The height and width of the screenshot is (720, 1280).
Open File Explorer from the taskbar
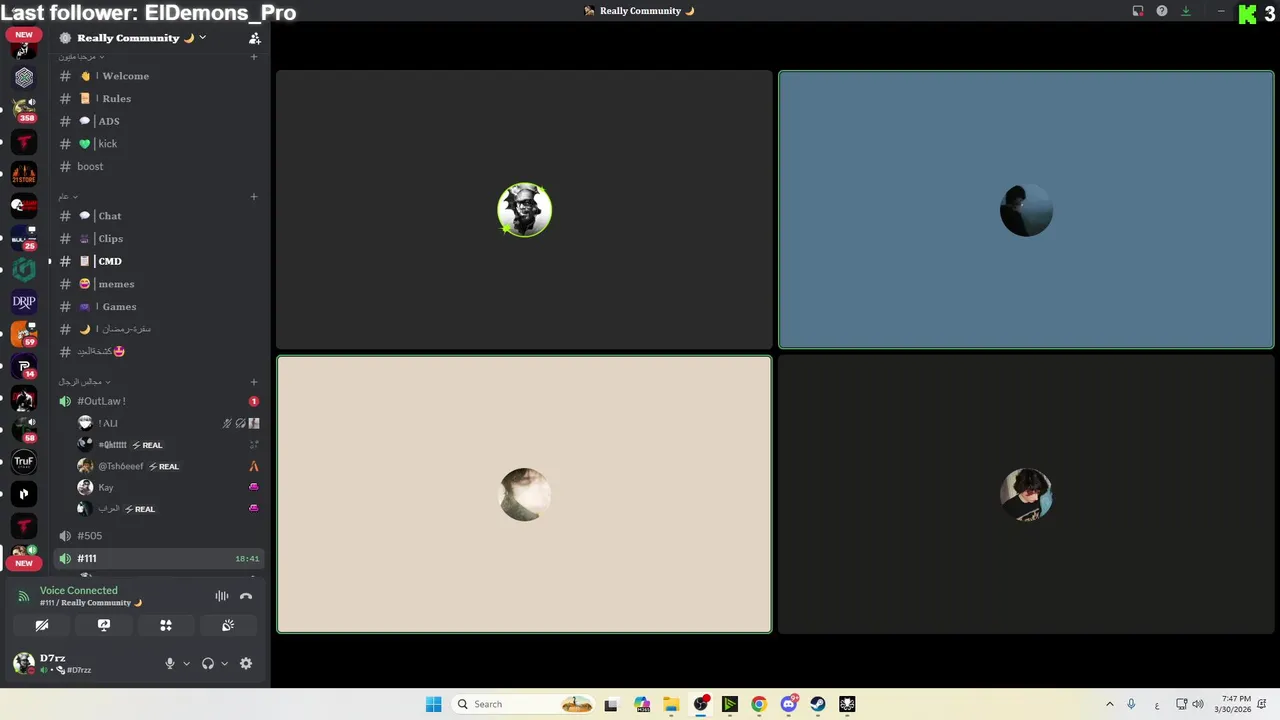point(671,704)
